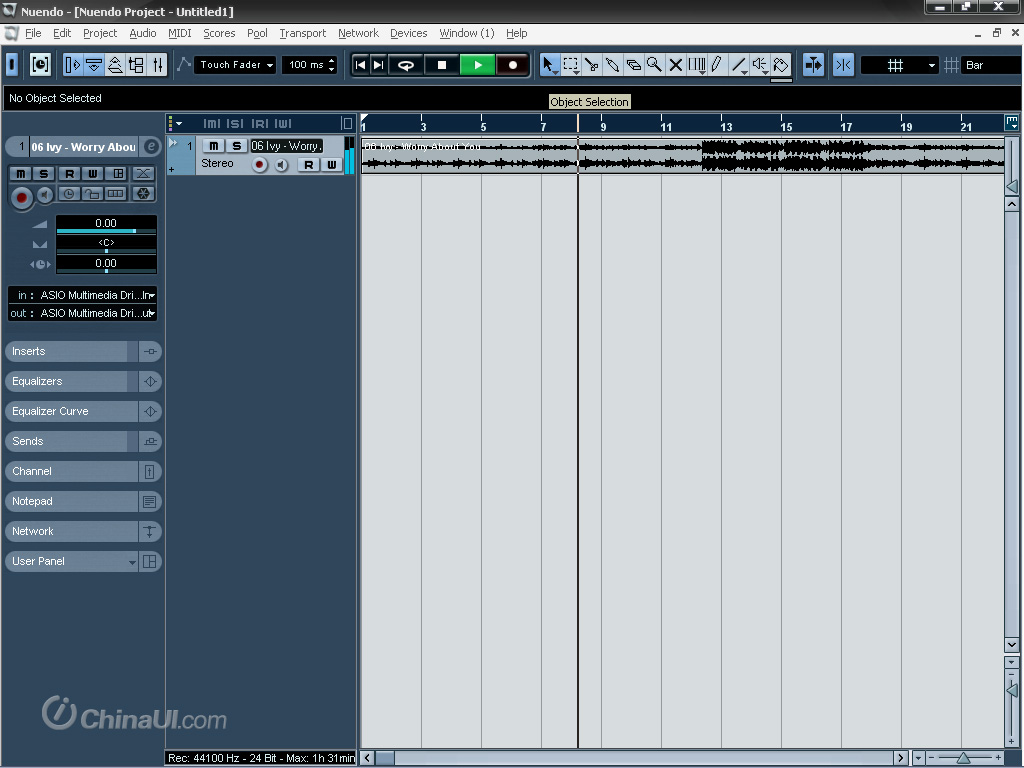Click the Range Selection tool
1024x768 pixels.
click(x=570, y=65)
